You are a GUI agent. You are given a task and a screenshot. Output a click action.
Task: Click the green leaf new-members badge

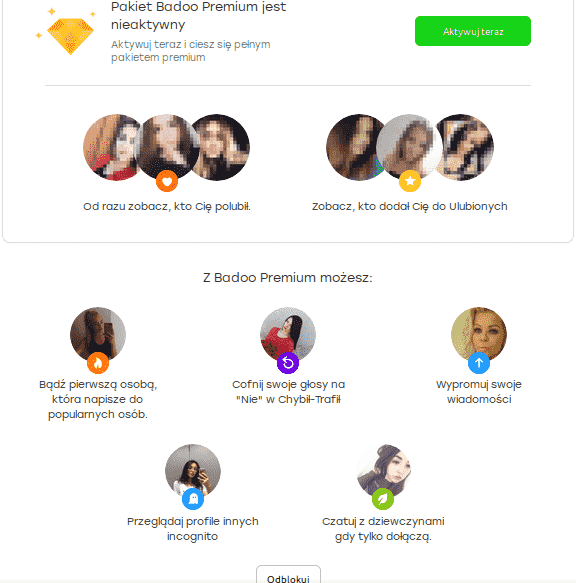tap(383, 499)
